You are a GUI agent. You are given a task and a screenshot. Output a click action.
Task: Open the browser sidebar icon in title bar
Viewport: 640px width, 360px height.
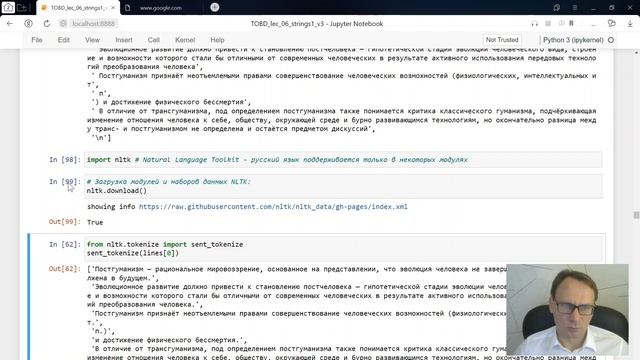(556, 8)
